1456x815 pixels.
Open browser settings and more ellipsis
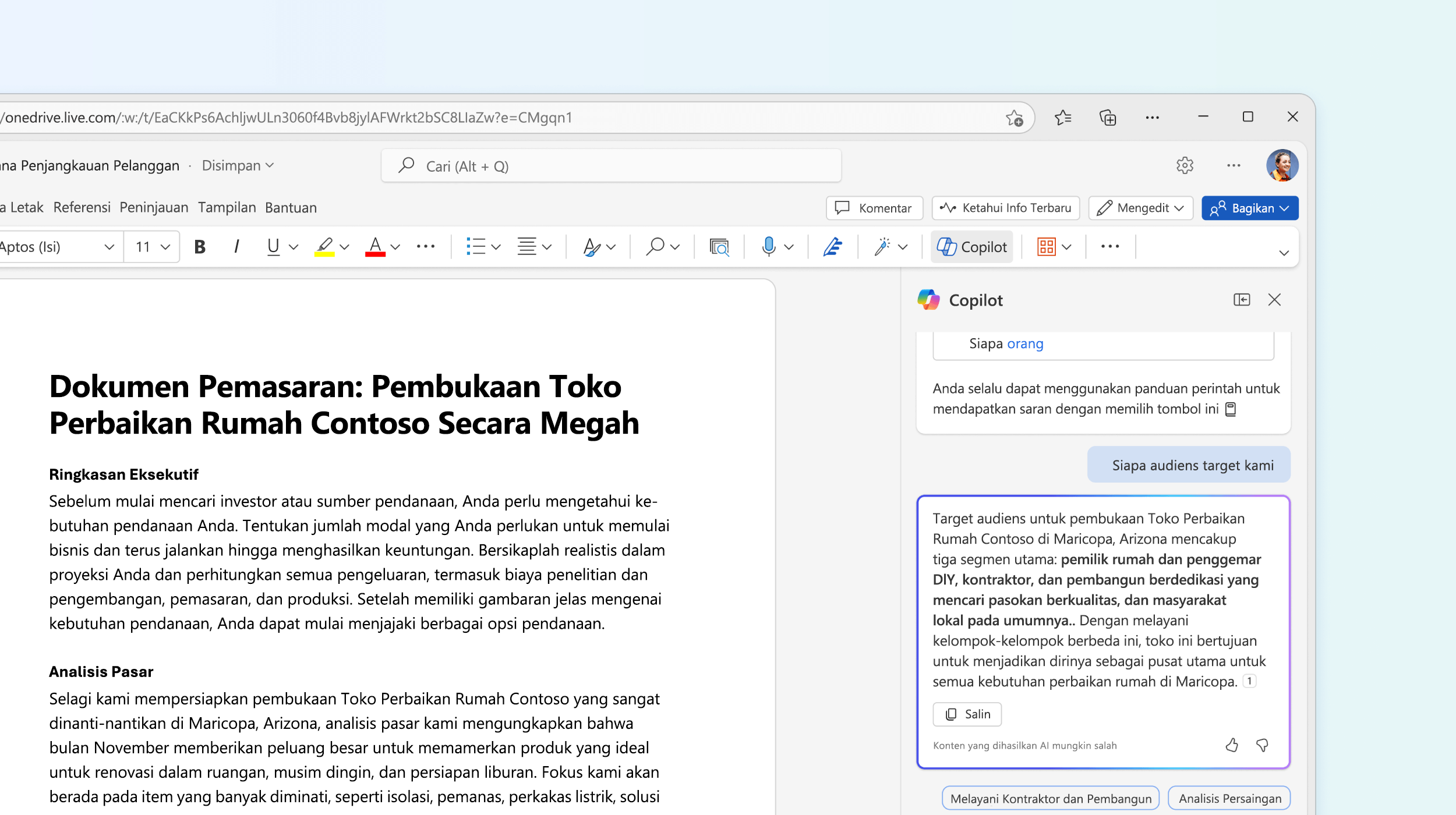(1153, 118)
